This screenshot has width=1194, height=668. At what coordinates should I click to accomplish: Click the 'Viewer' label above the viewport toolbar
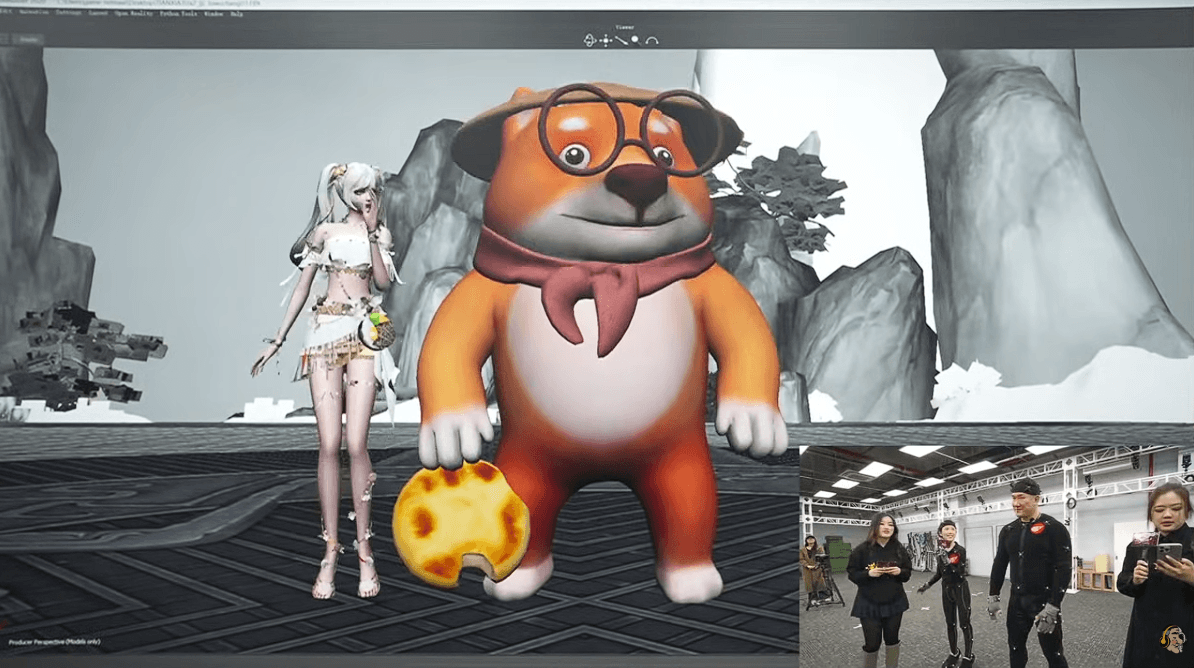pyautogui.click(x=624, y=27)
